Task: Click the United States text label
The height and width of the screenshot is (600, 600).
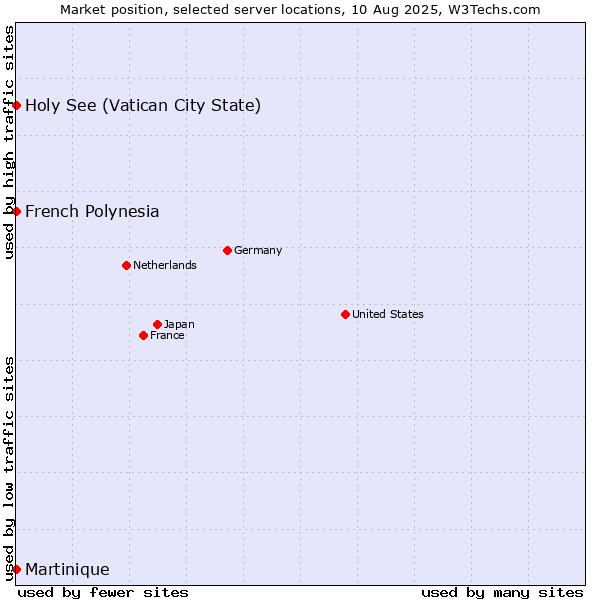Action: [x=388, y=314]
